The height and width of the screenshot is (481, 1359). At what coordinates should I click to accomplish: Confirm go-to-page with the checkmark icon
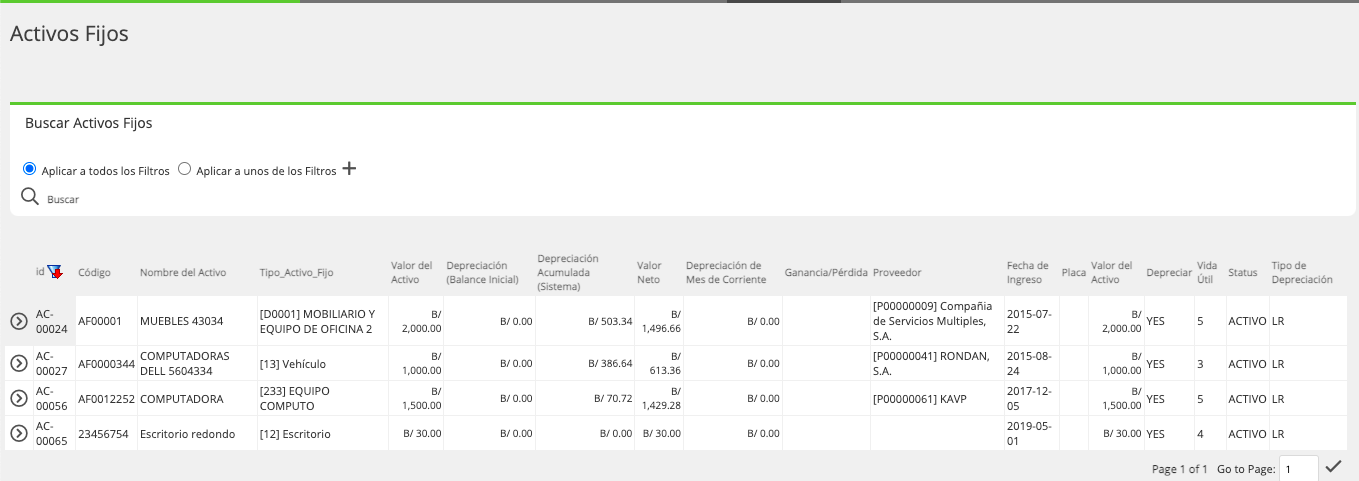1333,467
